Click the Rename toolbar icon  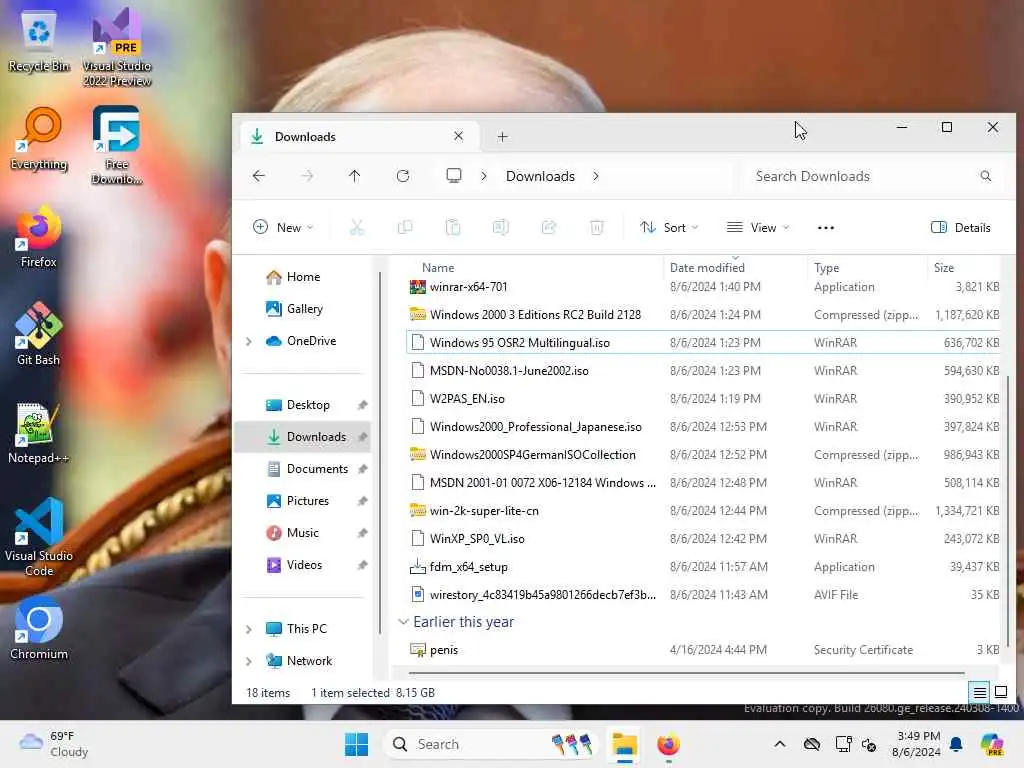click(501, 227)
